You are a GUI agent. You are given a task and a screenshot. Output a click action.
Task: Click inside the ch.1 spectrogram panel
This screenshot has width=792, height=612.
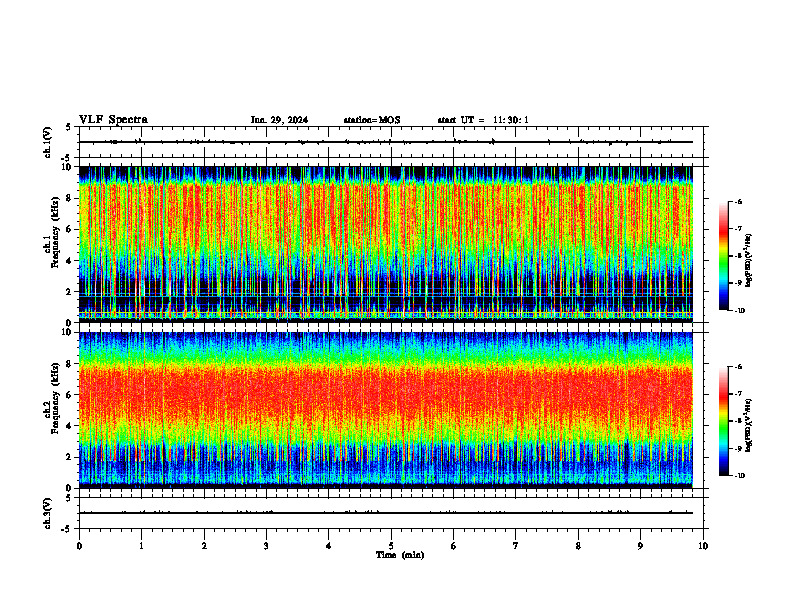386,244
